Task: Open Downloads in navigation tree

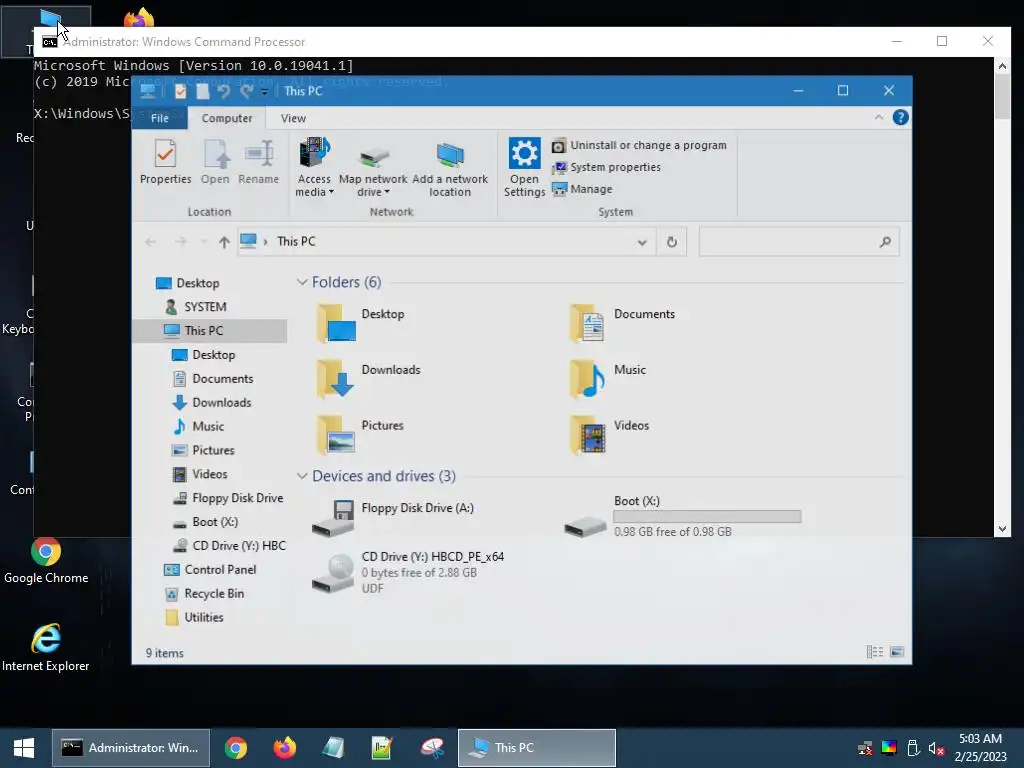Action: click(212, 402)
